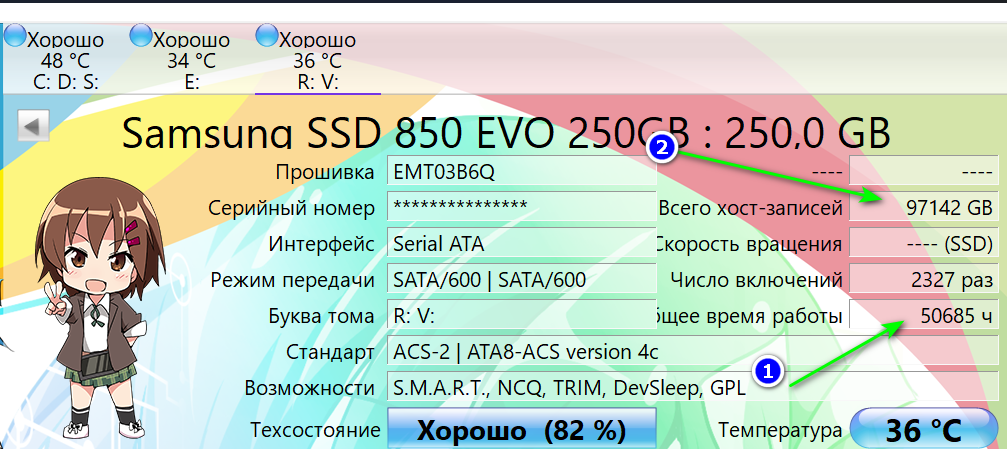The image size is (1007, 449).
Task: Click the SATA/600 | SATA/600 transfer mode field
Action: (x=521, y=280)
